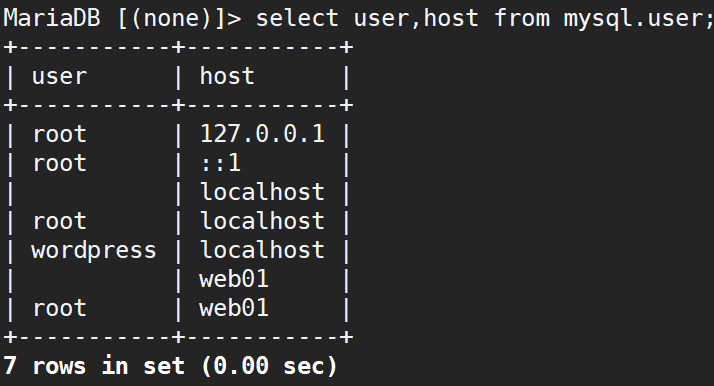Click root user in the localhost row
The image size is (714, 386).
pyautogui.click(x=59, y=222)
